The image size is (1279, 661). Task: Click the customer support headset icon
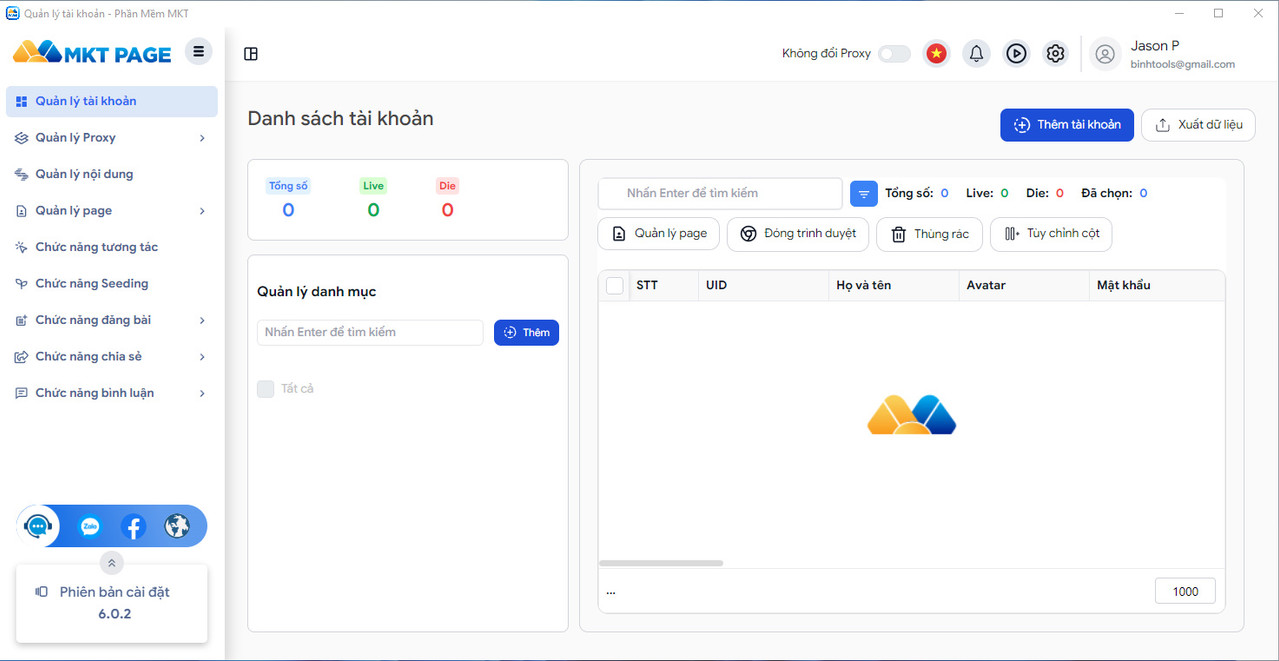(x=38, y=526)
